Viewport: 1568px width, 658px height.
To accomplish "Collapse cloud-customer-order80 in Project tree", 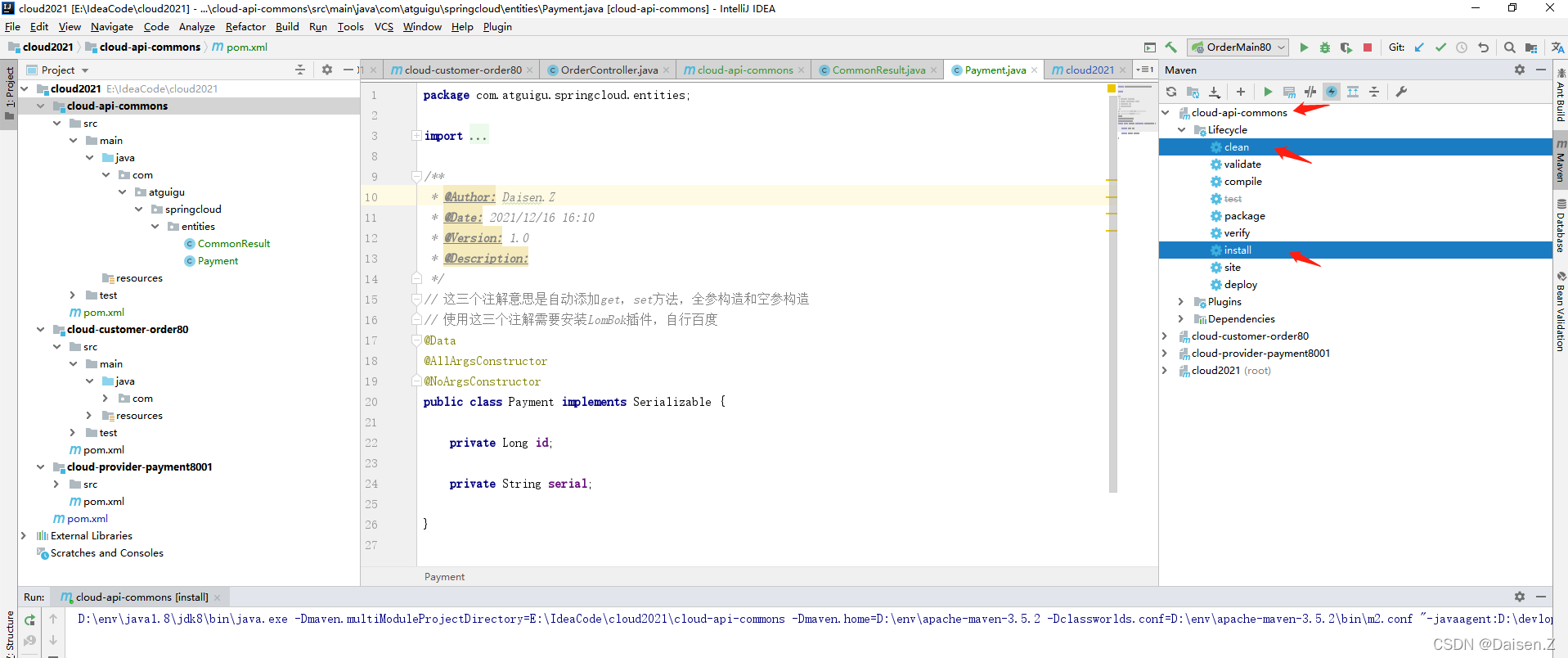I will click(40, 330).
